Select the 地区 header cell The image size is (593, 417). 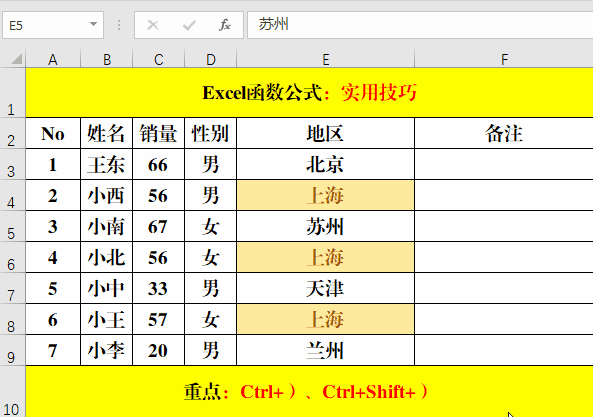click(326, 133)
